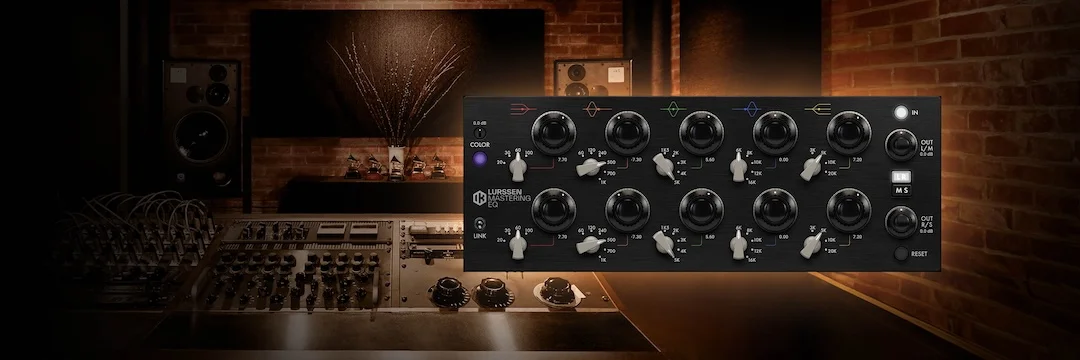Click lower-row fourth gain knob above 6K-16K selector

coord(775,210)
